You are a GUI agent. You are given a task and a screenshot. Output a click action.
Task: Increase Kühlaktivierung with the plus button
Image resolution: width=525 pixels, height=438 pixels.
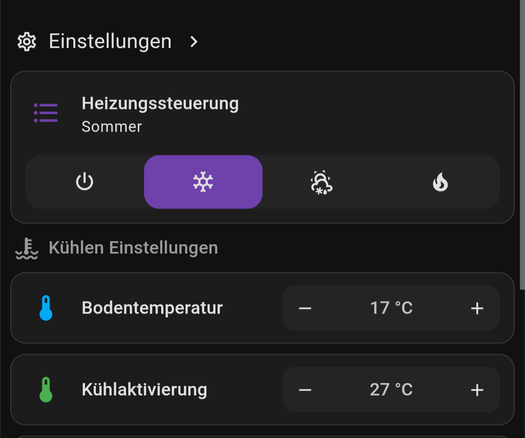pyautogui.click(x=477, y=390)
